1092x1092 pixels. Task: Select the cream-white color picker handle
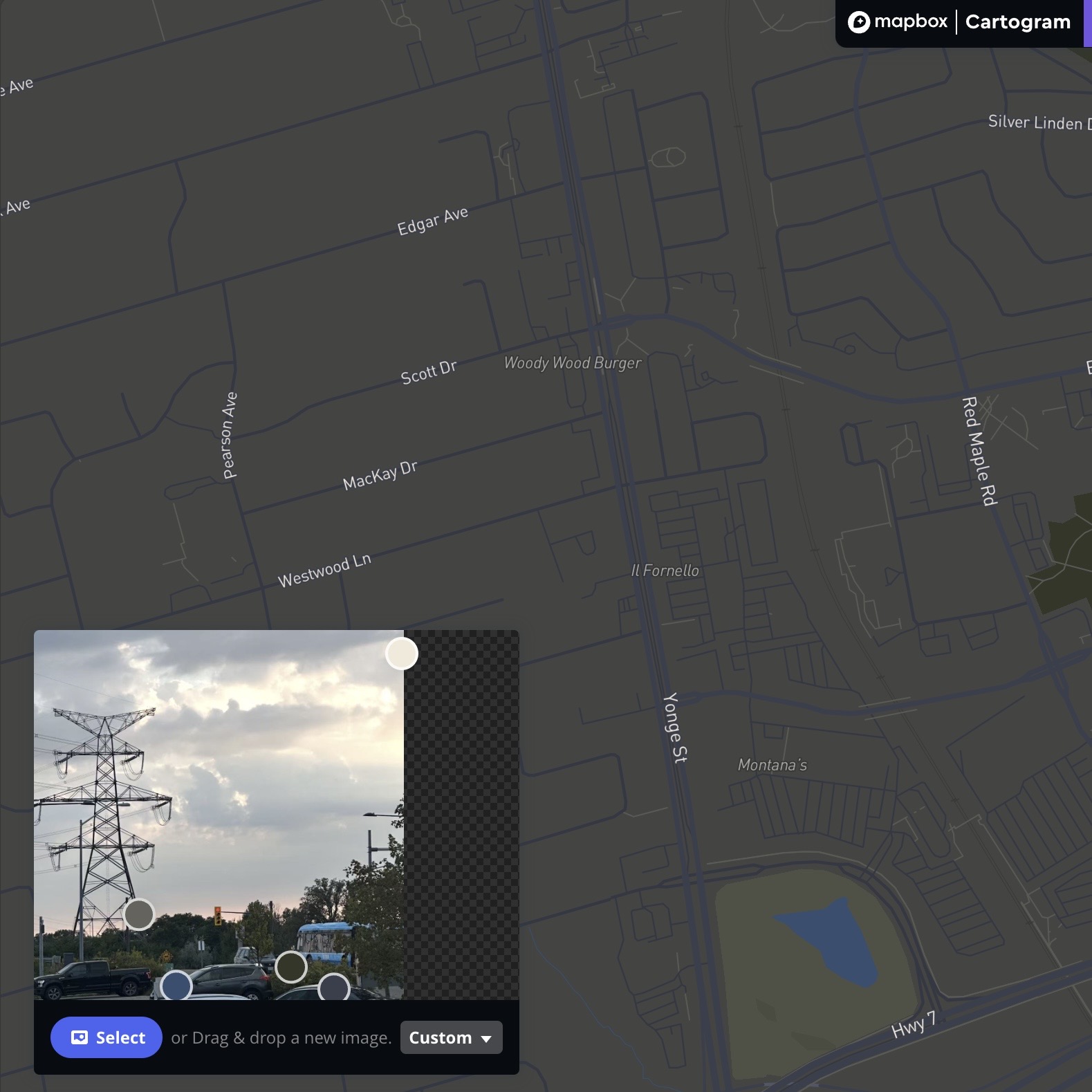point(402,654)
